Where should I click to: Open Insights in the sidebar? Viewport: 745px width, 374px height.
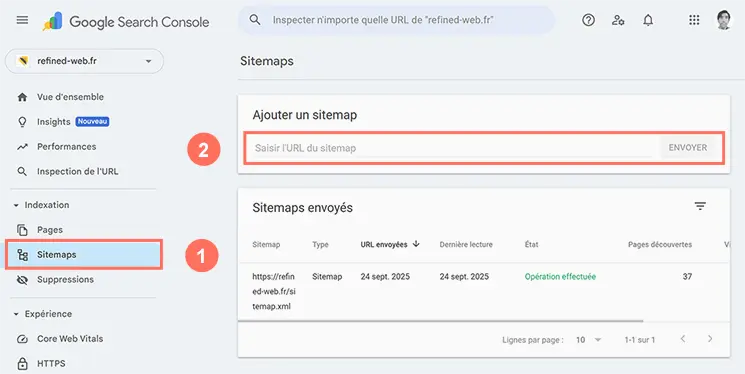[x=54, y=122]
